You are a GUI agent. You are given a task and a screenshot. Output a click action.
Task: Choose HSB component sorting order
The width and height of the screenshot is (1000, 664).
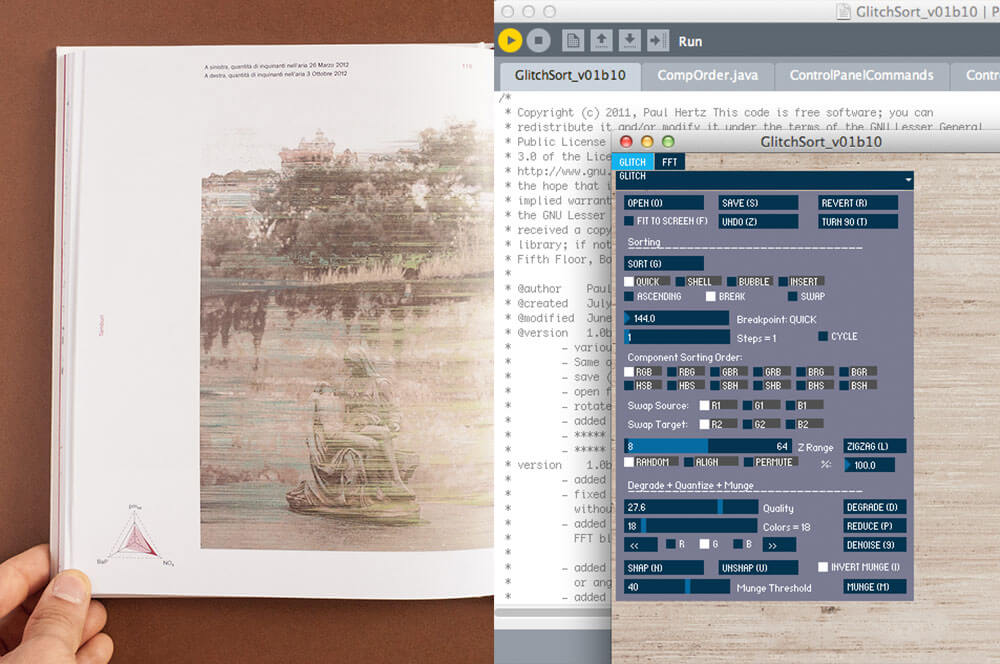629,386
